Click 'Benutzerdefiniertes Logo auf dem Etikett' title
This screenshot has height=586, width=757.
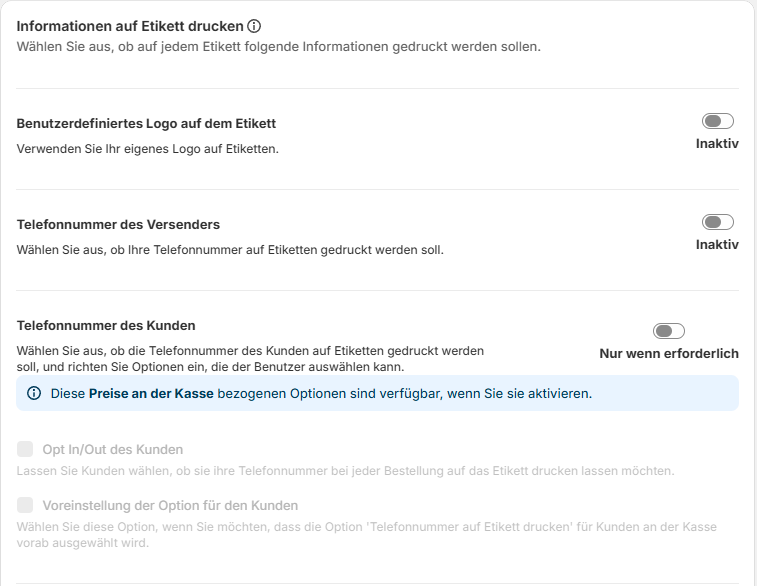point(146,124)
